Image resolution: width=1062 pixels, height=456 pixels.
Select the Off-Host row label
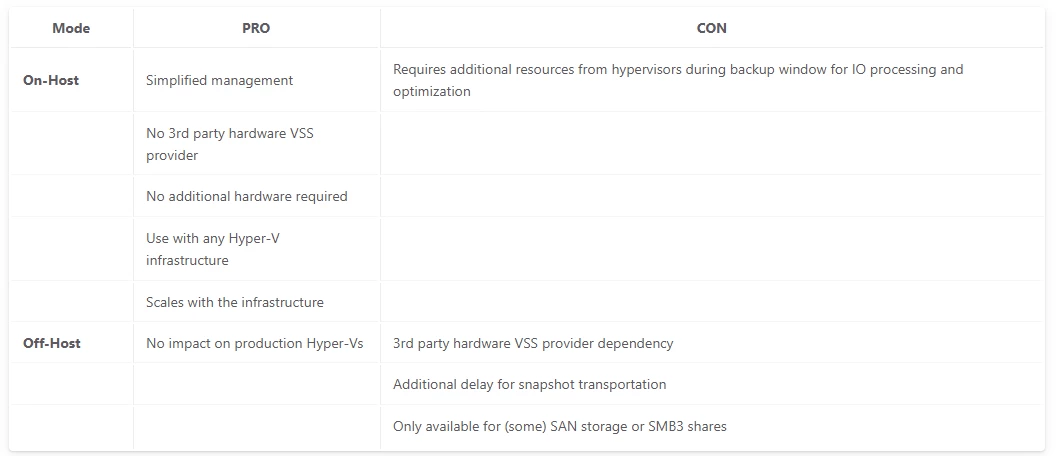pyautogui.click(x=51, y=343)
